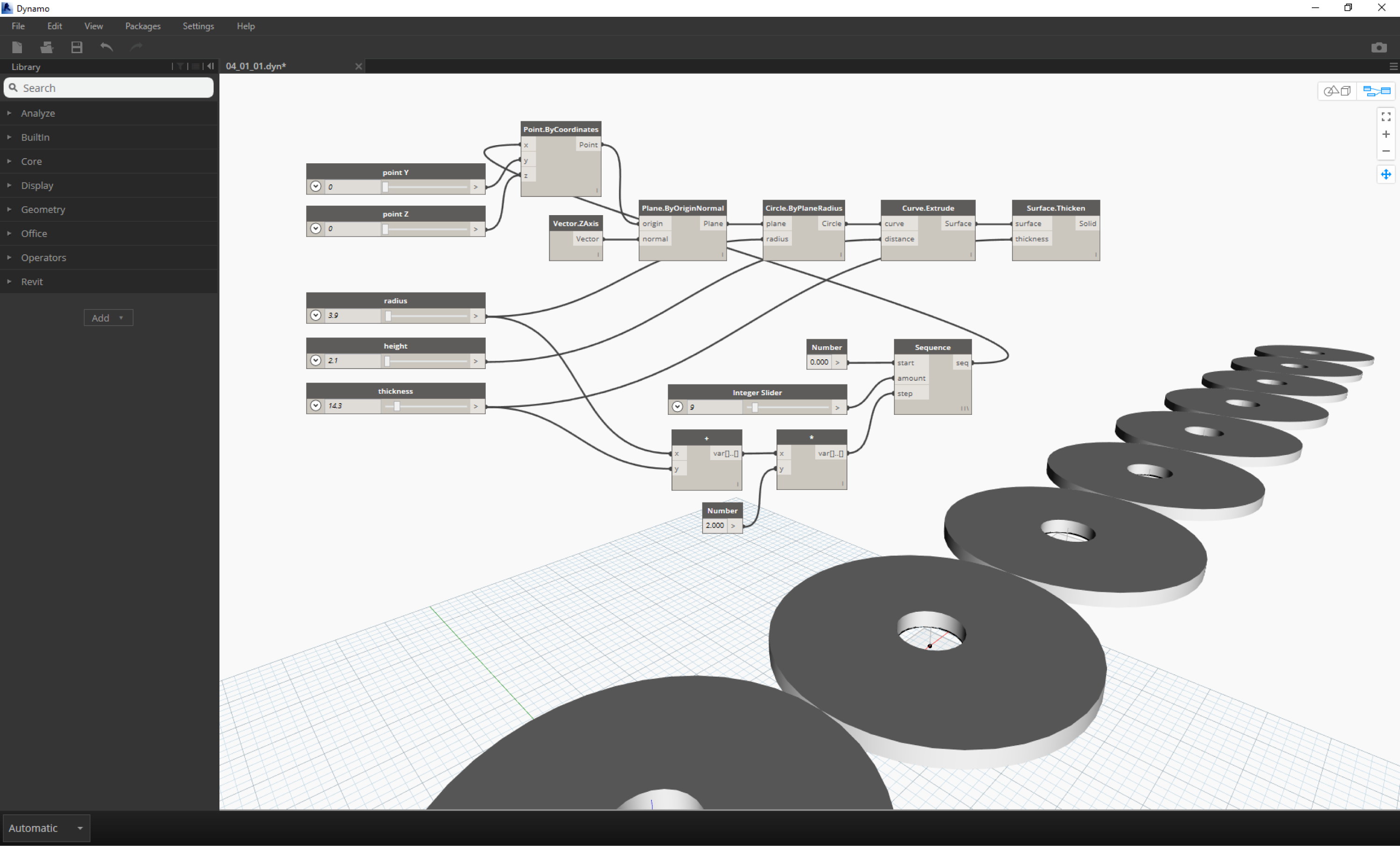
Task: Click the zoom to fit icon
Action: tap(1386, 117)
